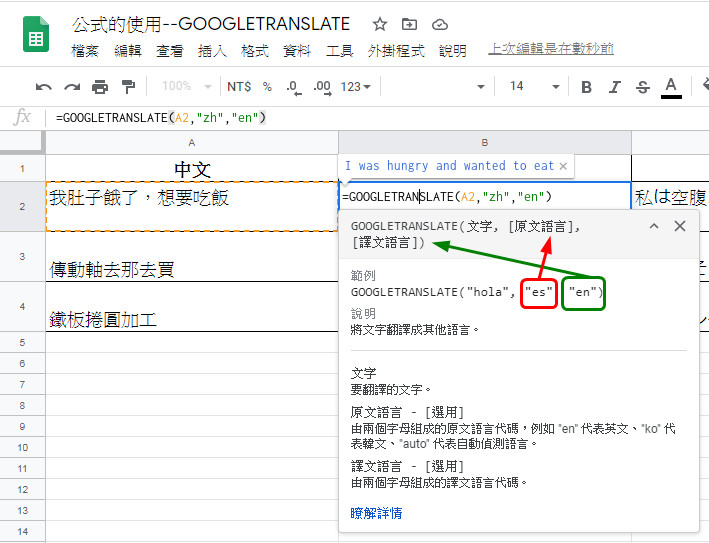The height and width of the screenshot is (543, 709).
Task: Select the row 10 header
Action: click(x=22, y=447)
